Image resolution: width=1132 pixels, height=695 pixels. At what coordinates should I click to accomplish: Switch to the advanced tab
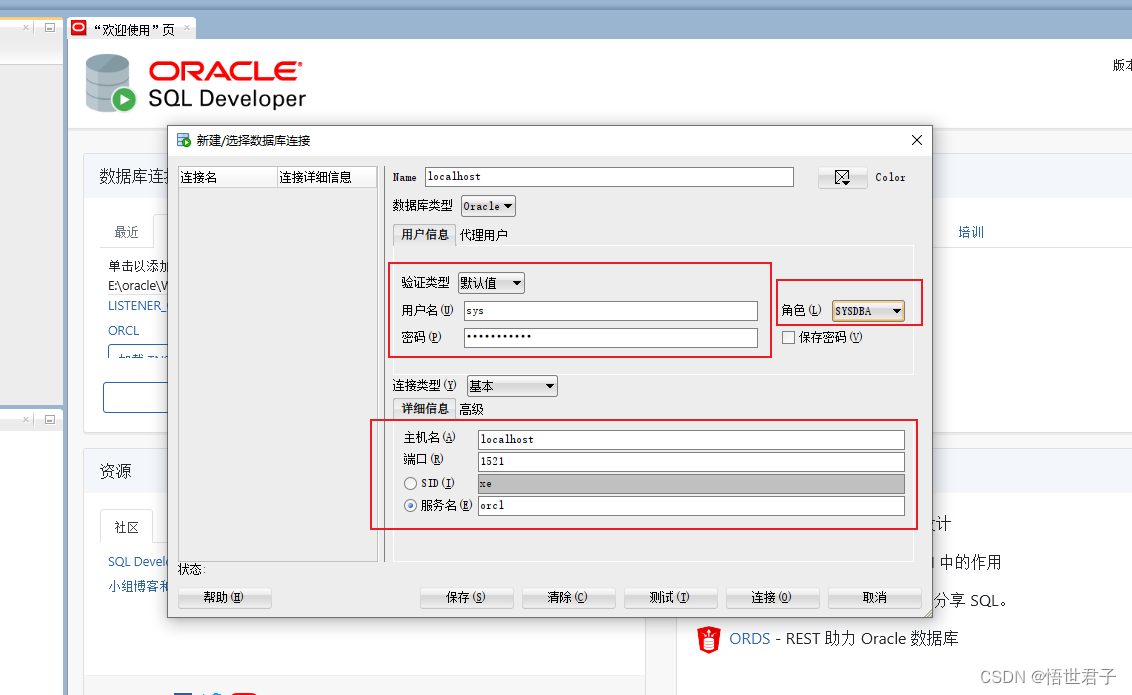(x=471, y=409)
